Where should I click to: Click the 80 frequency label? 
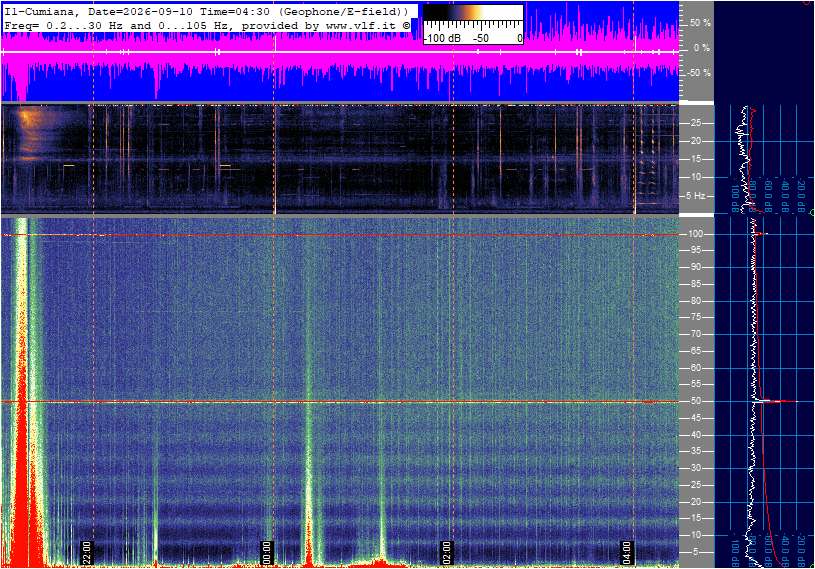pos(695,301)
